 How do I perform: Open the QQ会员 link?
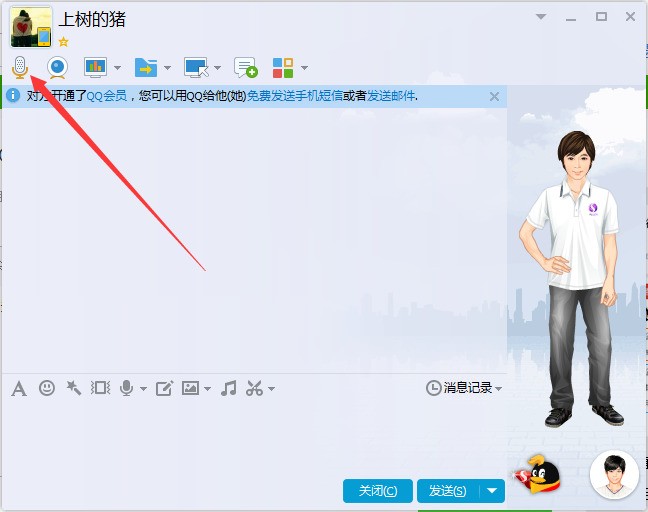point(107,96)
